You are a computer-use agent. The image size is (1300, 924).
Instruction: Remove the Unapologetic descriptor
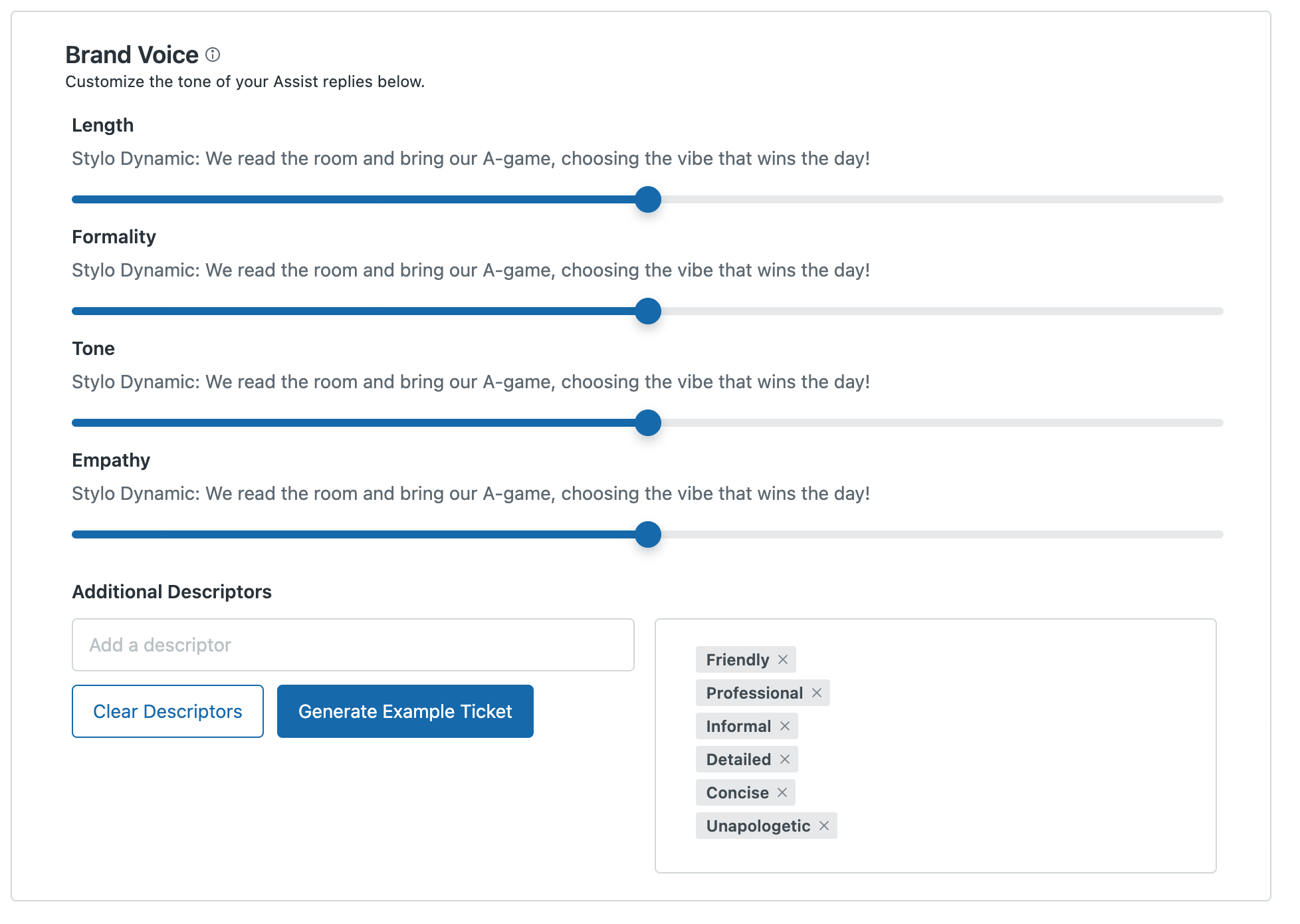(x=824, y=826)
